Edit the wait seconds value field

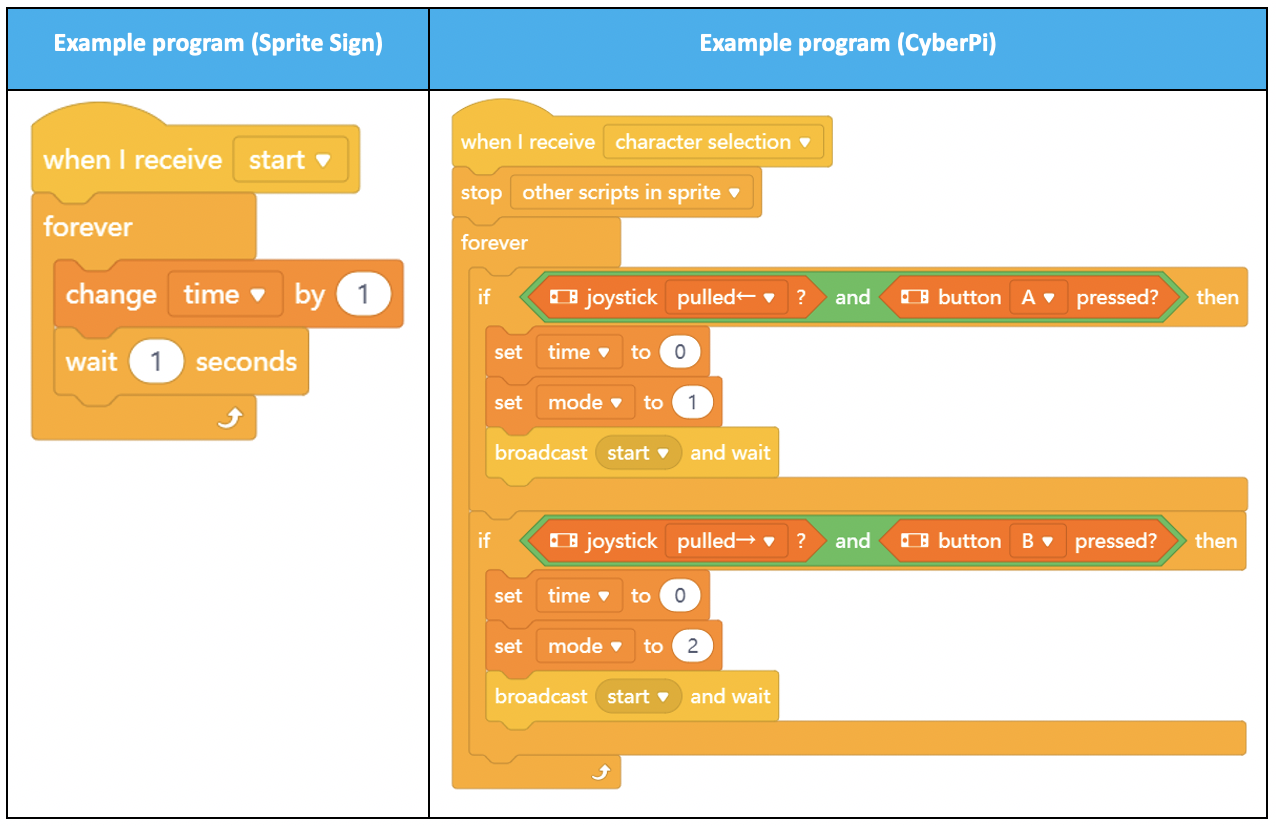tap(156, 361)
